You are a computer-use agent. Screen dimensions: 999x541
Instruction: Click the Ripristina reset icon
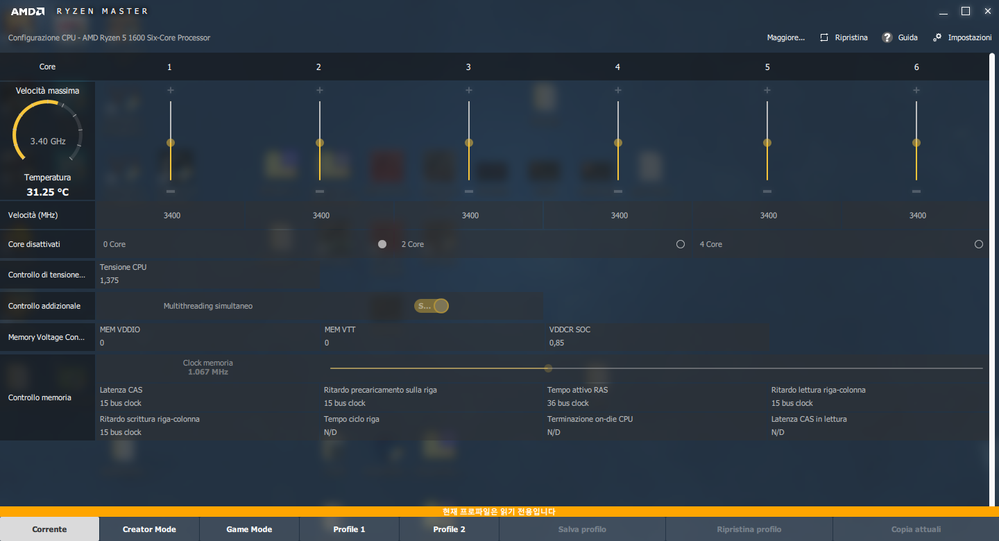[824, 38]
